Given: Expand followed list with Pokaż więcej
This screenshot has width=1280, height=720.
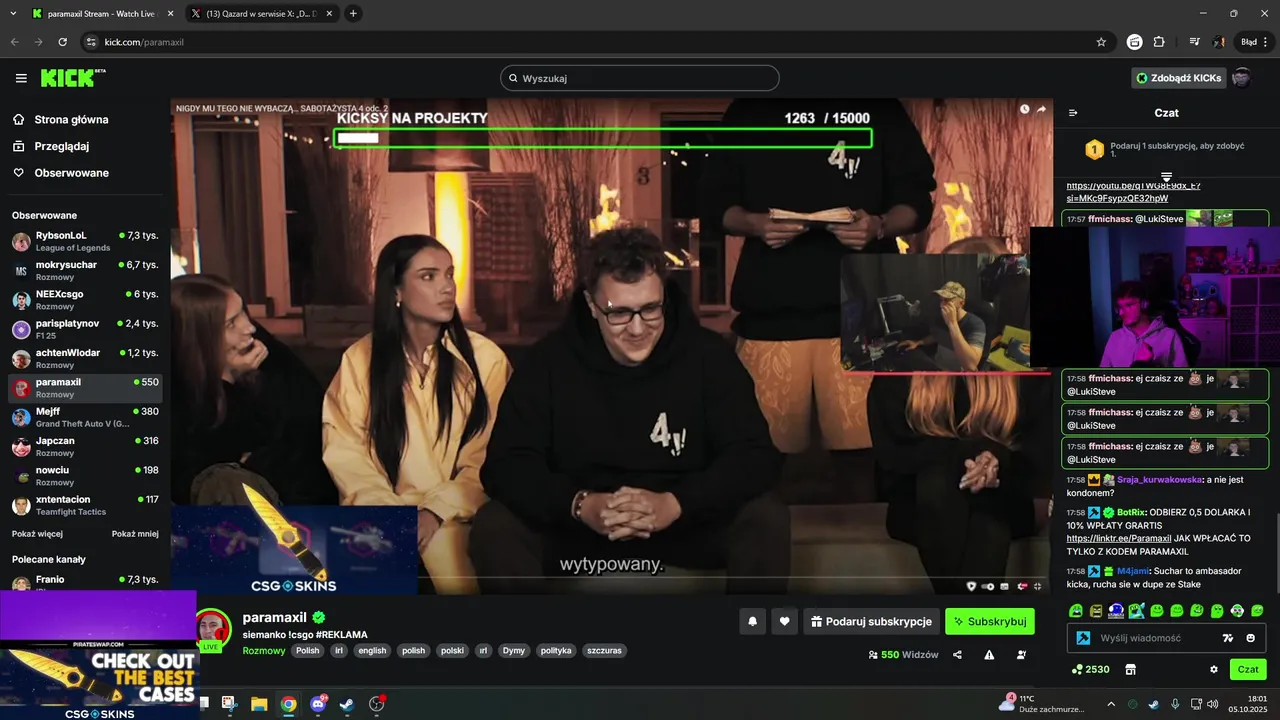Looking at the screenshot, I should (37, 534).
